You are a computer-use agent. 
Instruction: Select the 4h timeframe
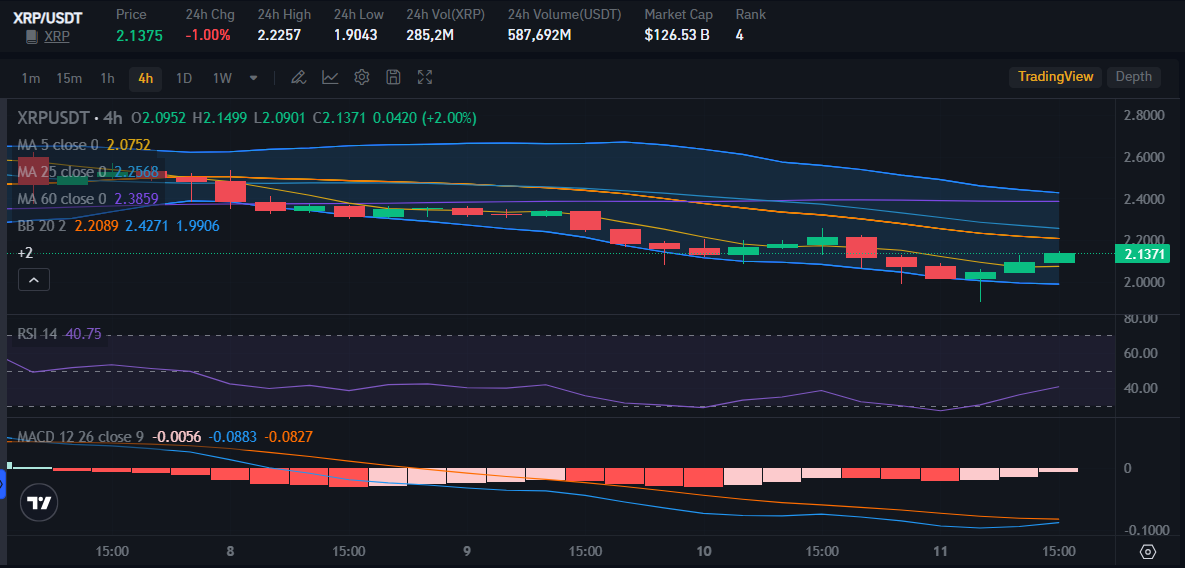point(145,78)
